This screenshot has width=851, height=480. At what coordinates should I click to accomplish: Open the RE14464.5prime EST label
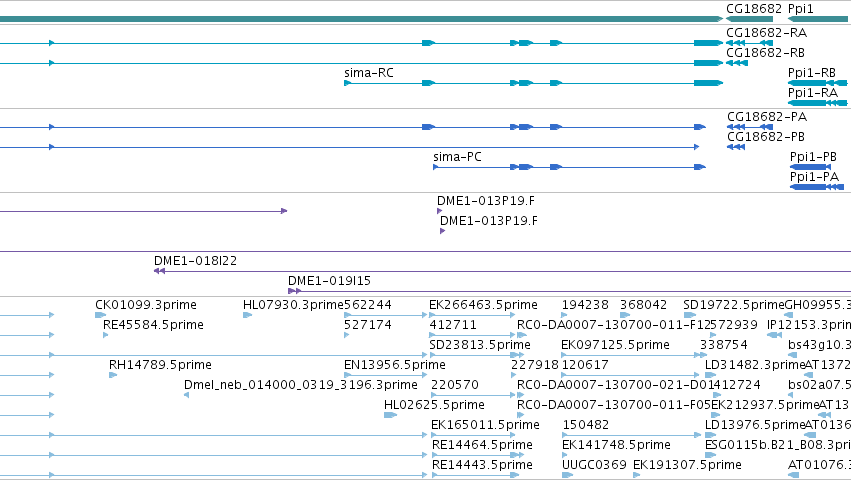(482, 445)
